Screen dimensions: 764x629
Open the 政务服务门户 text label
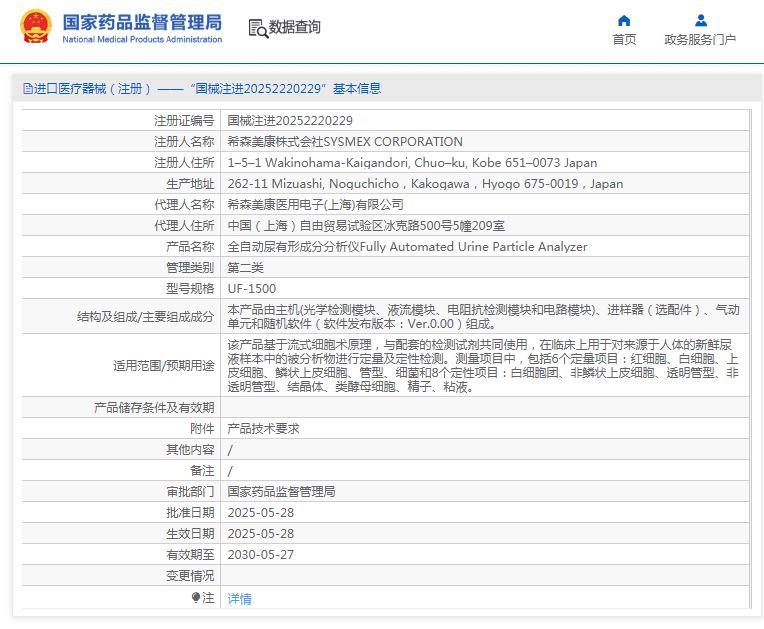click(700, 40)
